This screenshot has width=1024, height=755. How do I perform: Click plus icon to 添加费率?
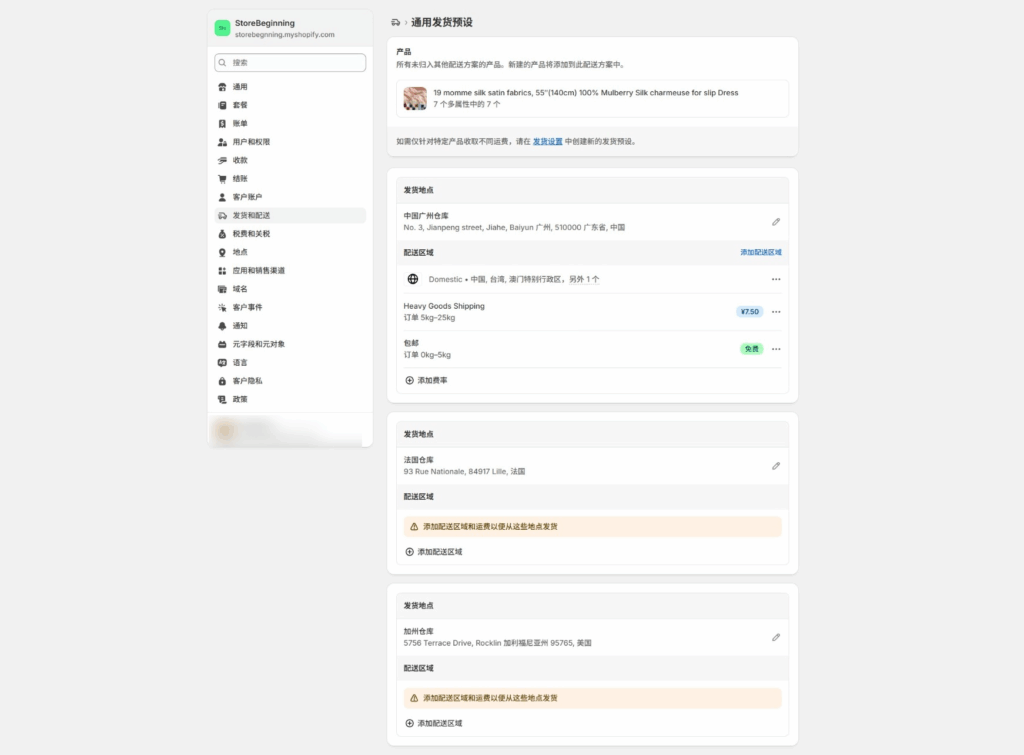[410, 380]
